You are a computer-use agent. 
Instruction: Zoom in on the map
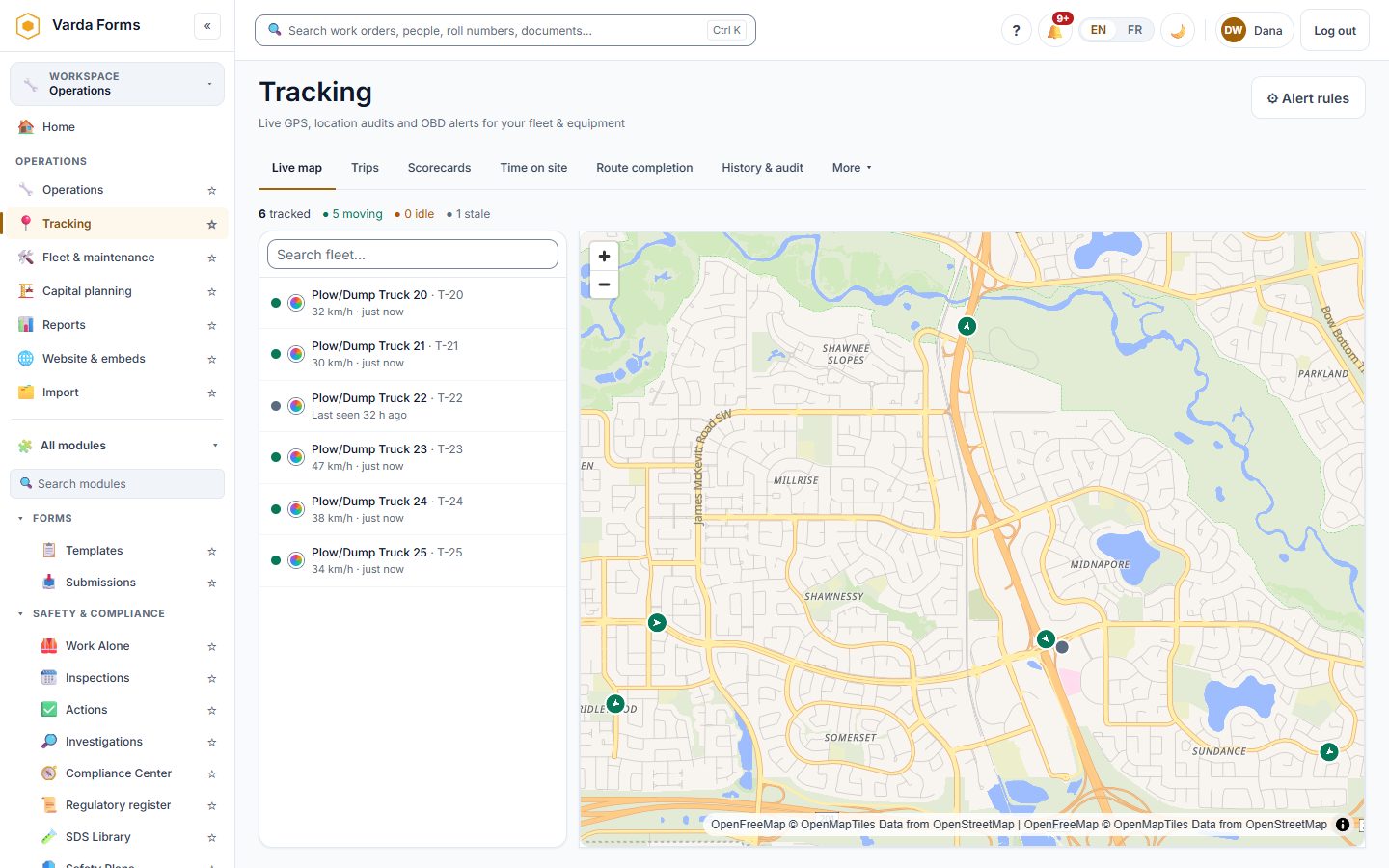pyautogui.click(x=604, y=256)
